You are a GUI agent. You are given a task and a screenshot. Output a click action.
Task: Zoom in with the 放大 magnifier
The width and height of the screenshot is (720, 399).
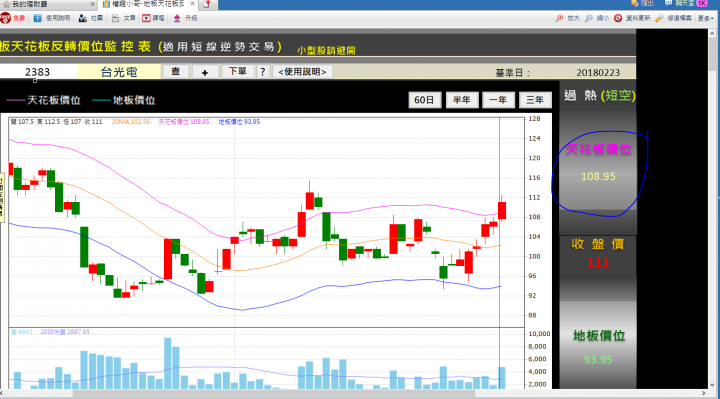tap(559, 18)
